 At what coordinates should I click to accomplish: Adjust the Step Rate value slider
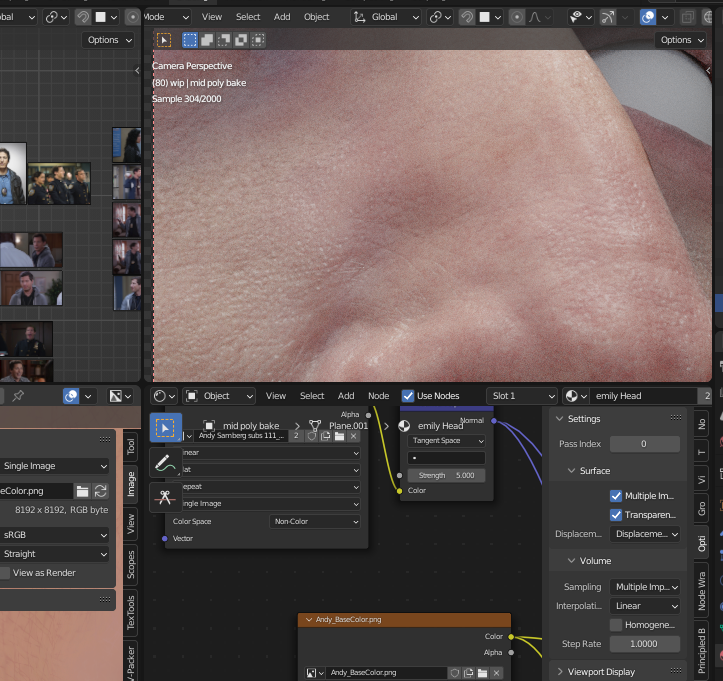coord(645,644)
